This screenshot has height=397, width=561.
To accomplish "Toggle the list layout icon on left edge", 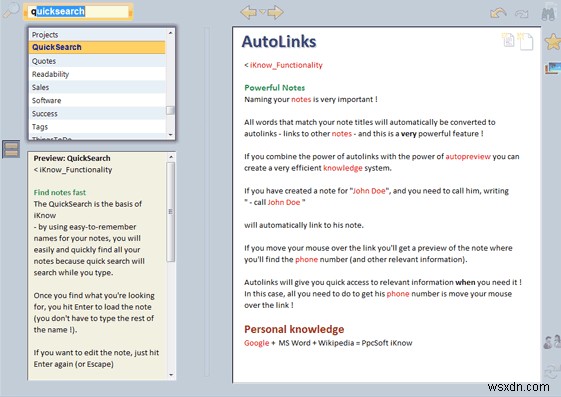I will [11, 149].
